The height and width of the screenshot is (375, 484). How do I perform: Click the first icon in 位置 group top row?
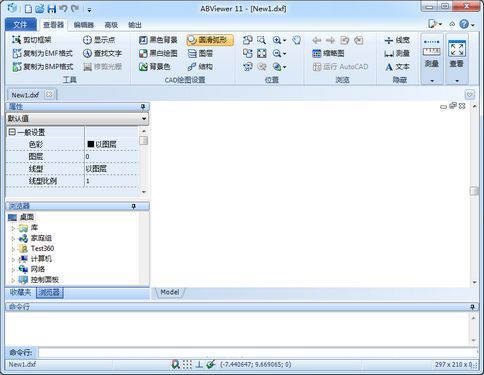[x=248, y=40]
